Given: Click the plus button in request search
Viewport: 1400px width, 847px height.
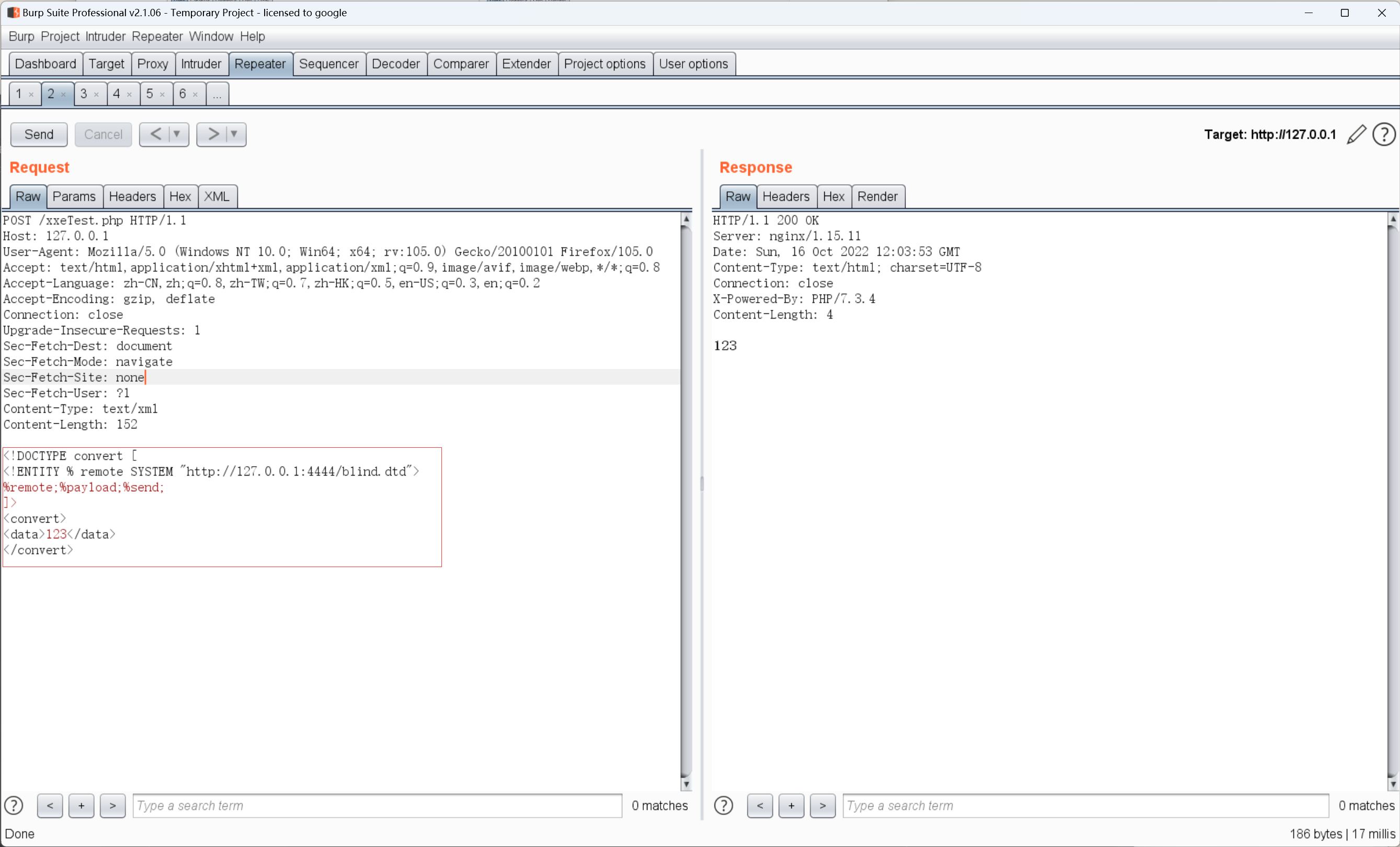Looking at the screenshot, I should point(81,806).
